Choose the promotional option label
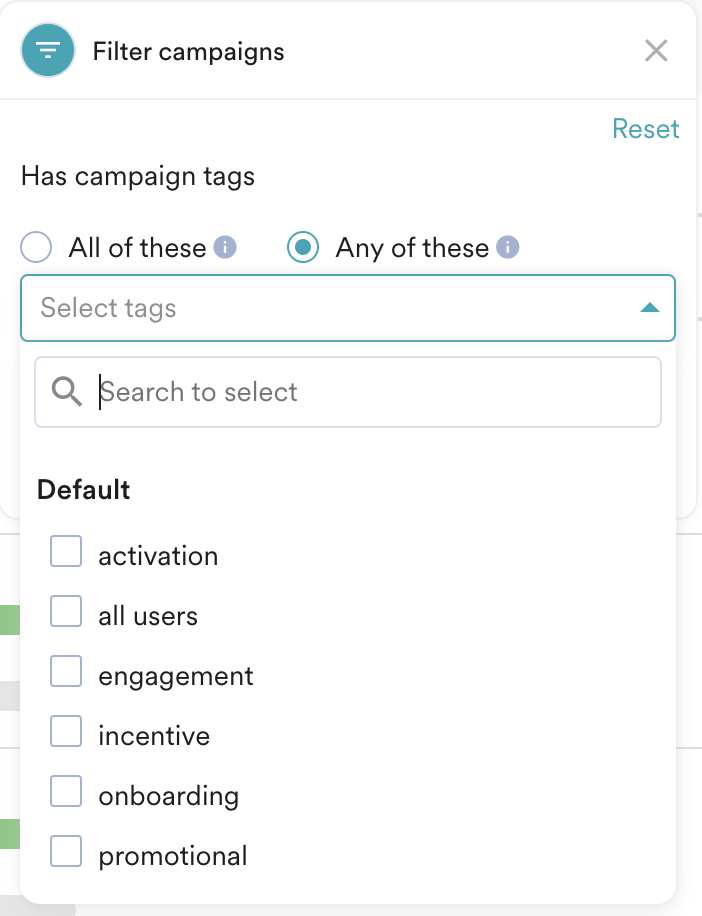This screenshot has height=916, width=702. (x=173, y=857)
